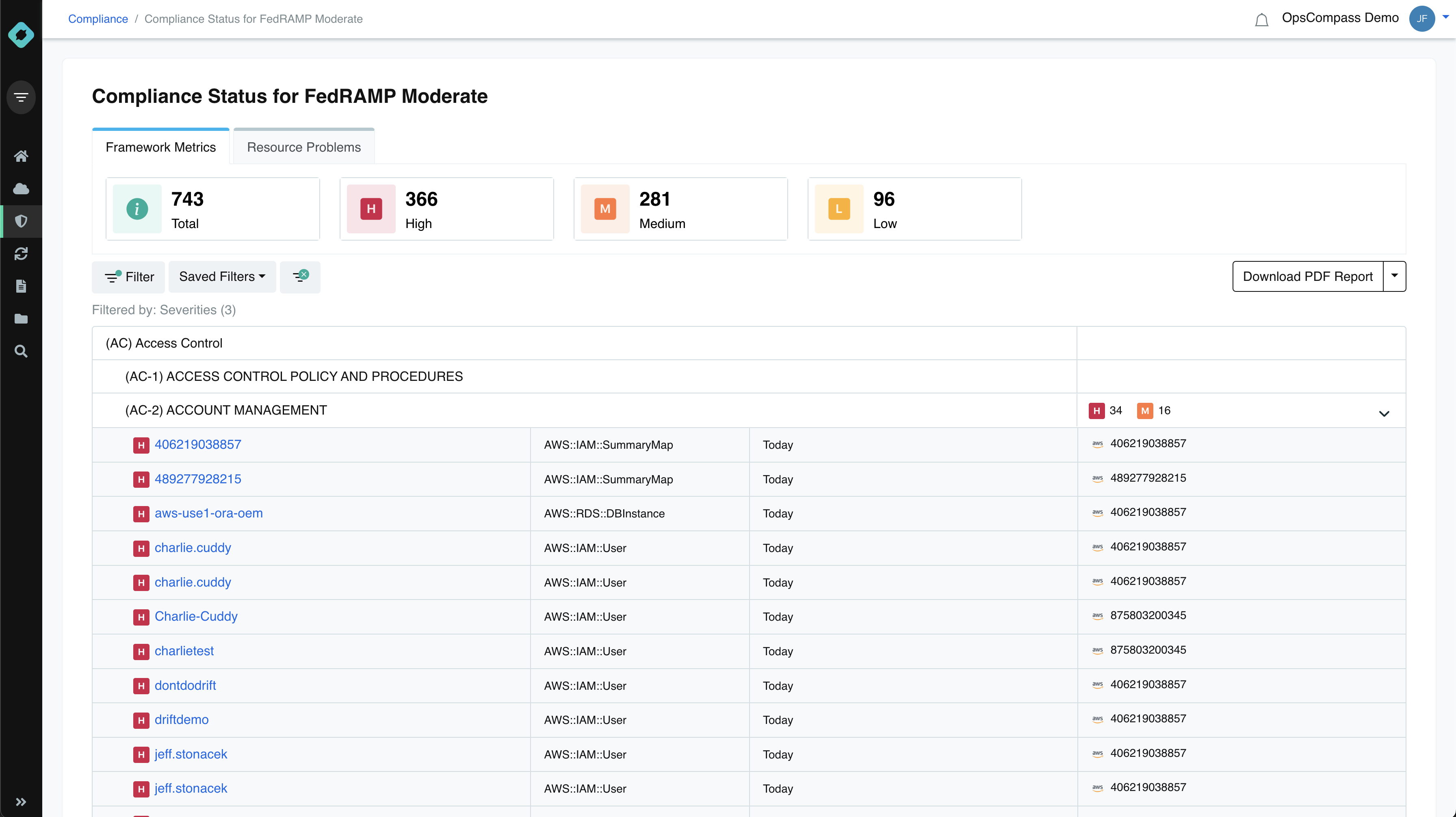Image resolution: width=1456 pixels, height=817 pixels.
Task: Open the cloud accounts sidebar icon
Action: pyautogui.click(x=21, y=188)
